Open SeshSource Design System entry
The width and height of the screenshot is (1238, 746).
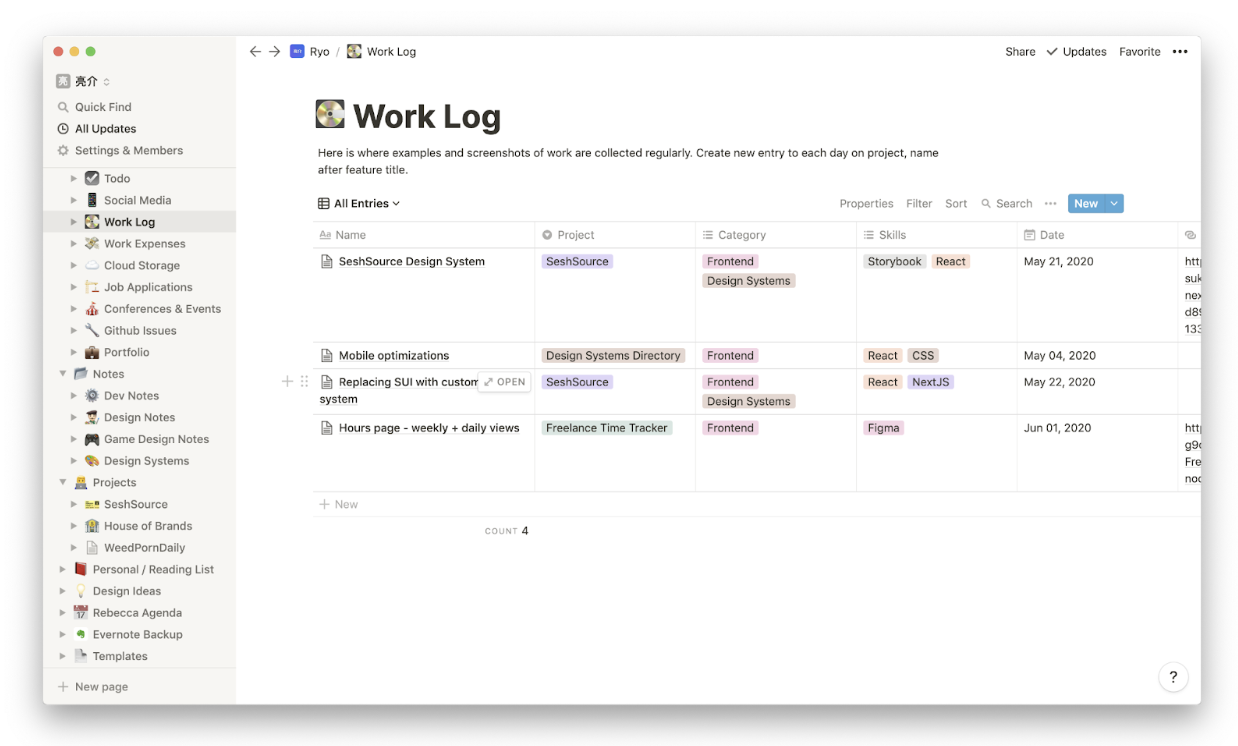click(x=411, y=261)
